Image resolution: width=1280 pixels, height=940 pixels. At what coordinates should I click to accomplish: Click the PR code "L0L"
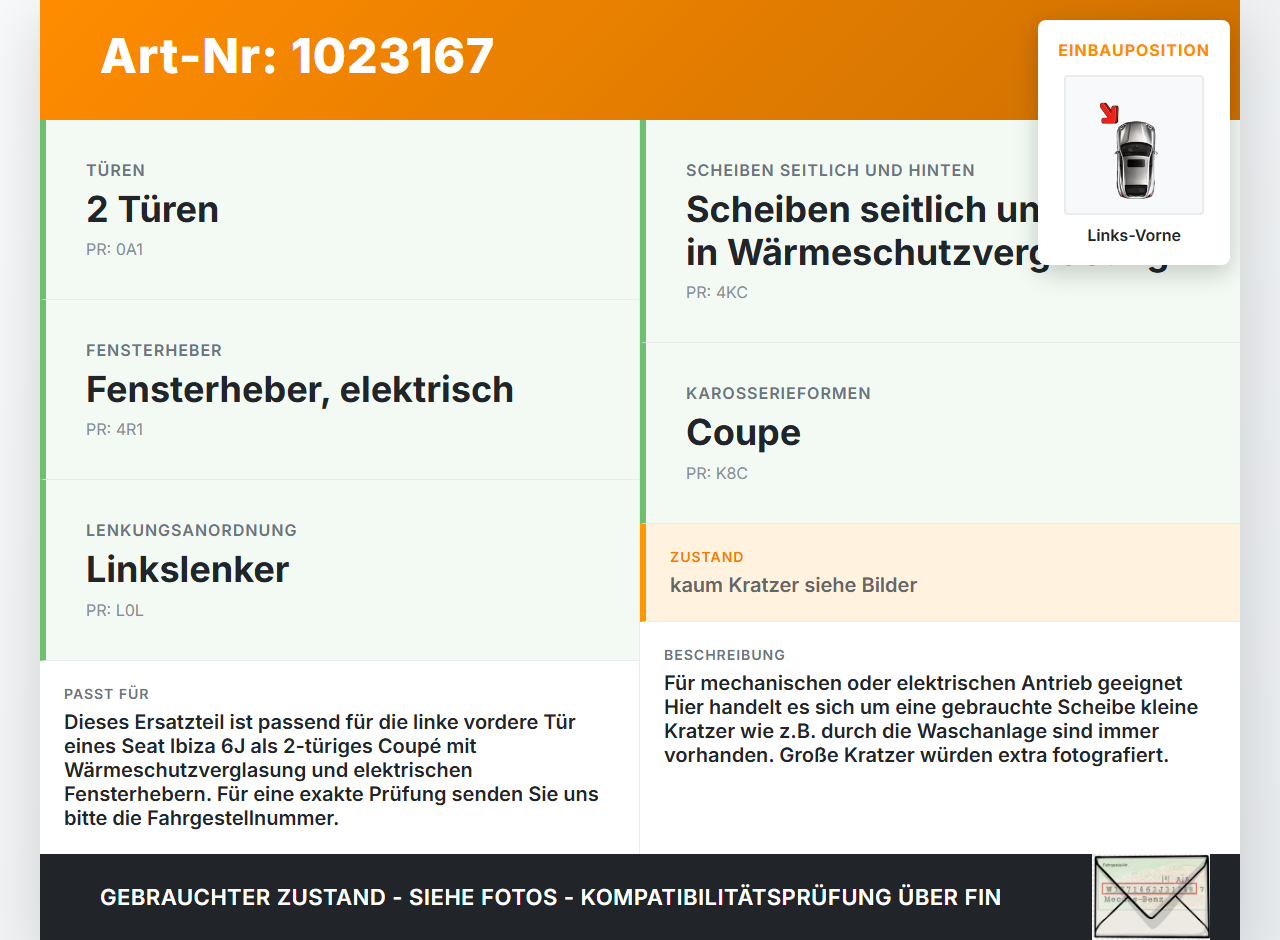click(115, 609)
